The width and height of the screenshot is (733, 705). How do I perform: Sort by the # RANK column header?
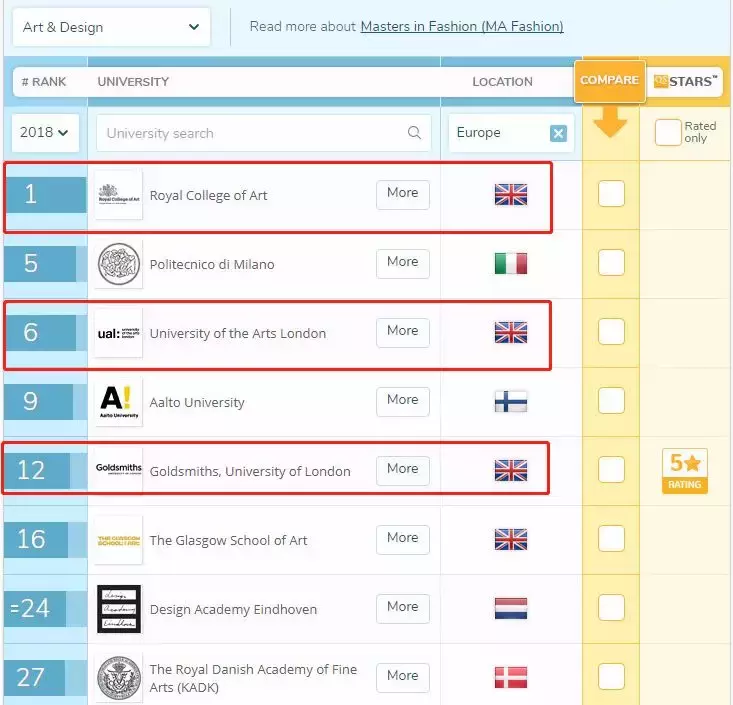point(44,82)
